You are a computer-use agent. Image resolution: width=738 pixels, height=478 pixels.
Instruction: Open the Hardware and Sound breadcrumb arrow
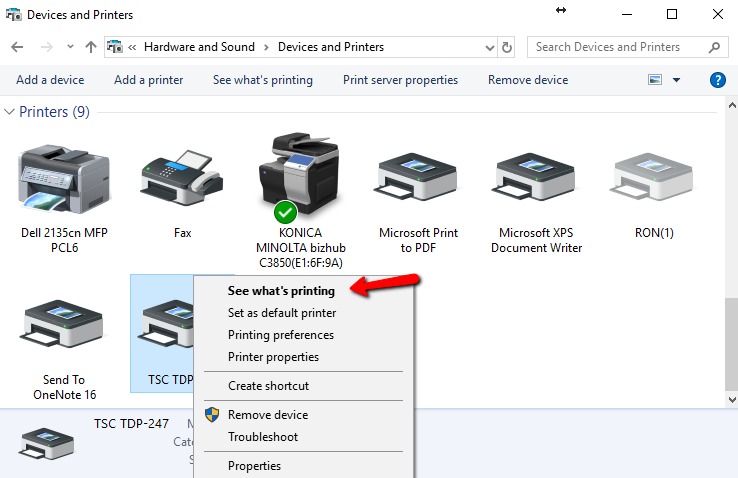click(266, 47)
